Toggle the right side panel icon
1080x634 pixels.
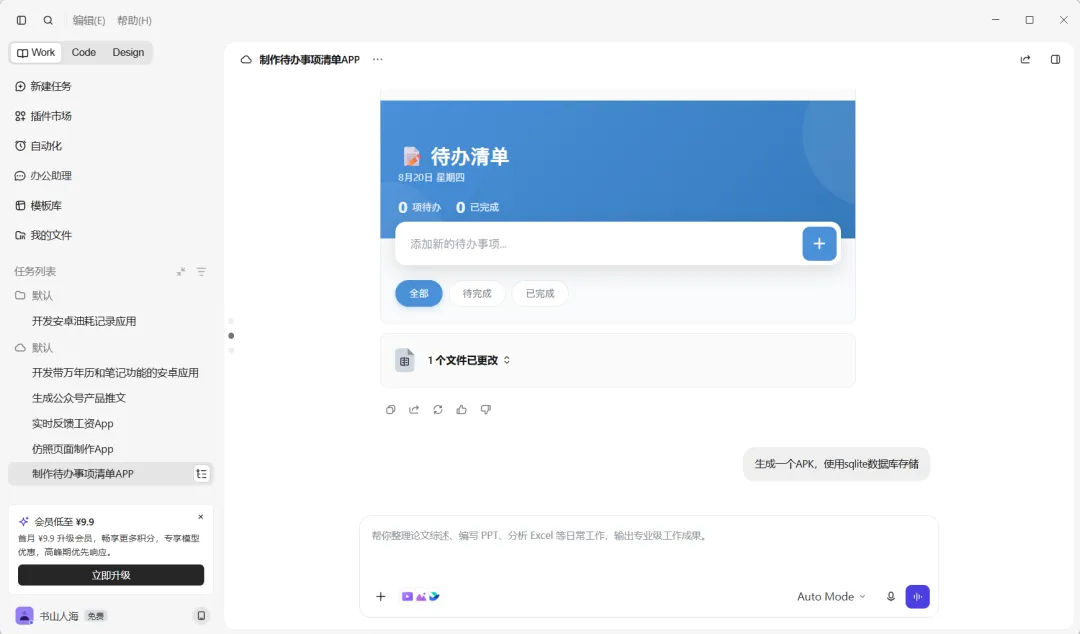[x=1055, y=60]
